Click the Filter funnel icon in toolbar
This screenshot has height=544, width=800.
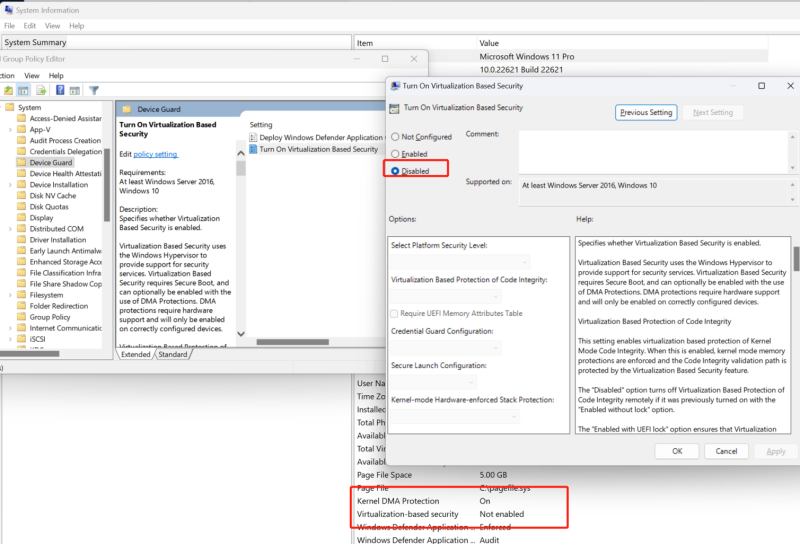pyautogui.click(x=95, y=91)
